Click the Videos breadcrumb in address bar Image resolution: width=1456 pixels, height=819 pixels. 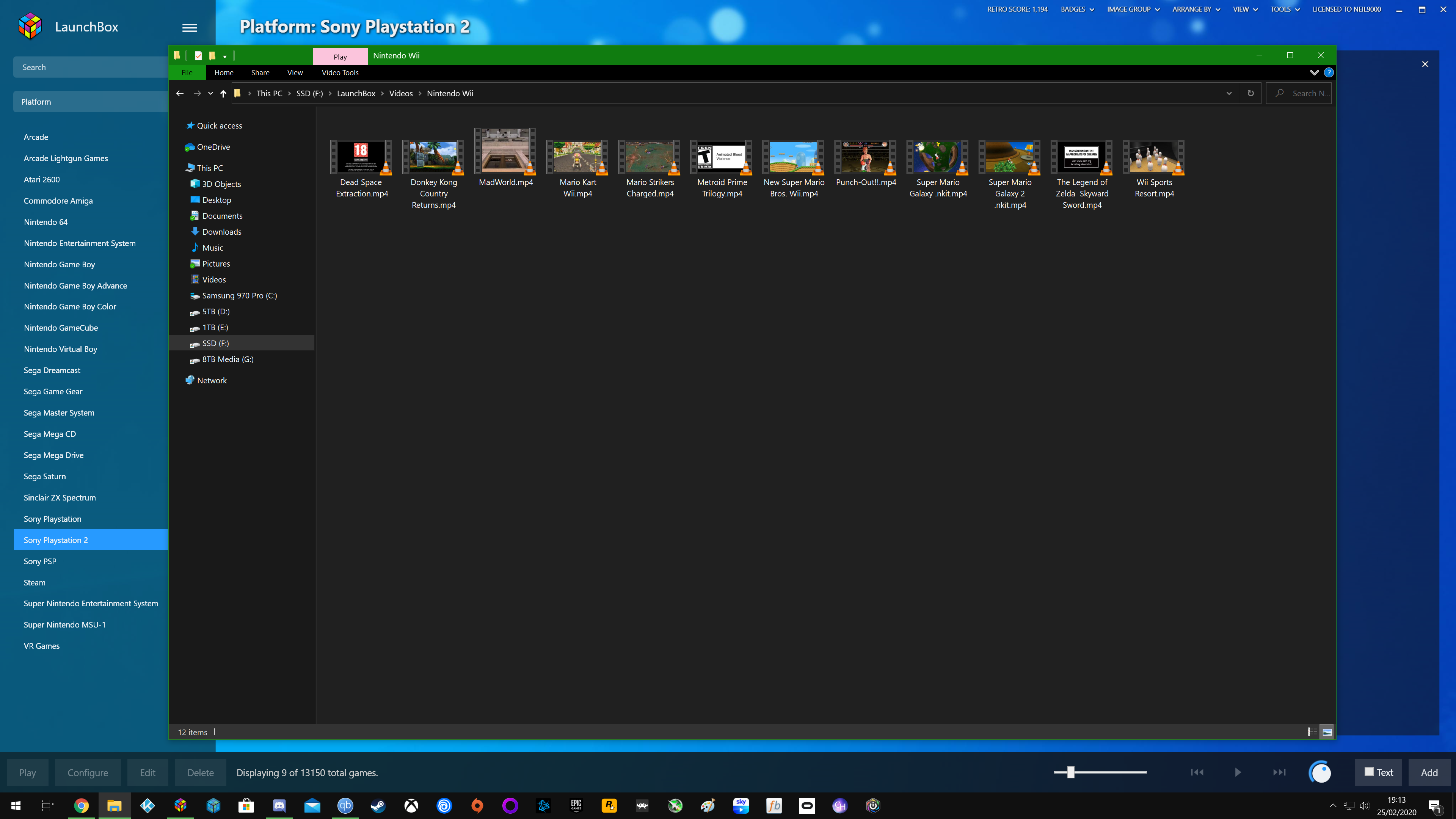[x=401, y=93]
